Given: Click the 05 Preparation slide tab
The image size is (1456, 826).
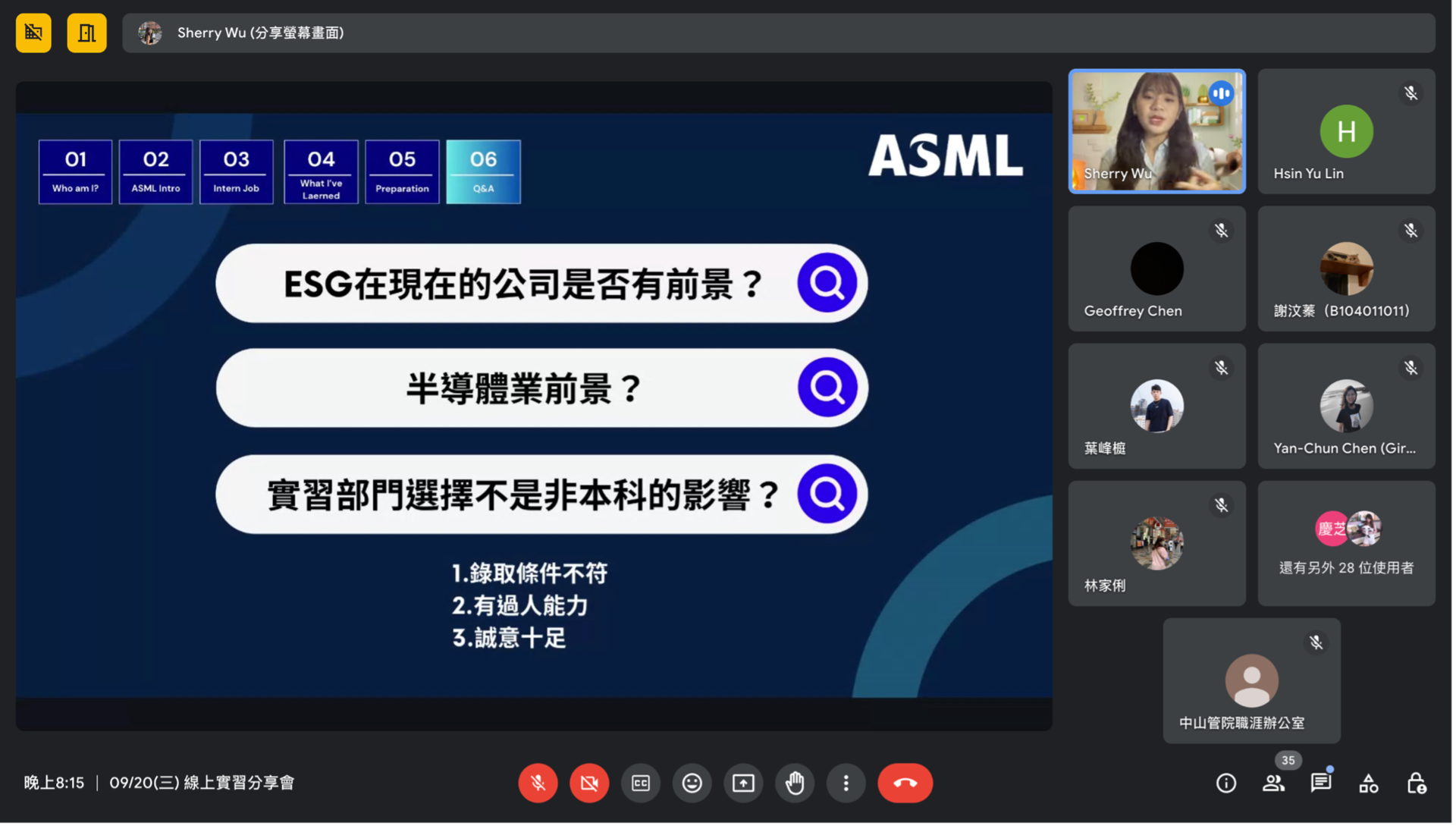Looking at the screenshot, I should 403,172.
